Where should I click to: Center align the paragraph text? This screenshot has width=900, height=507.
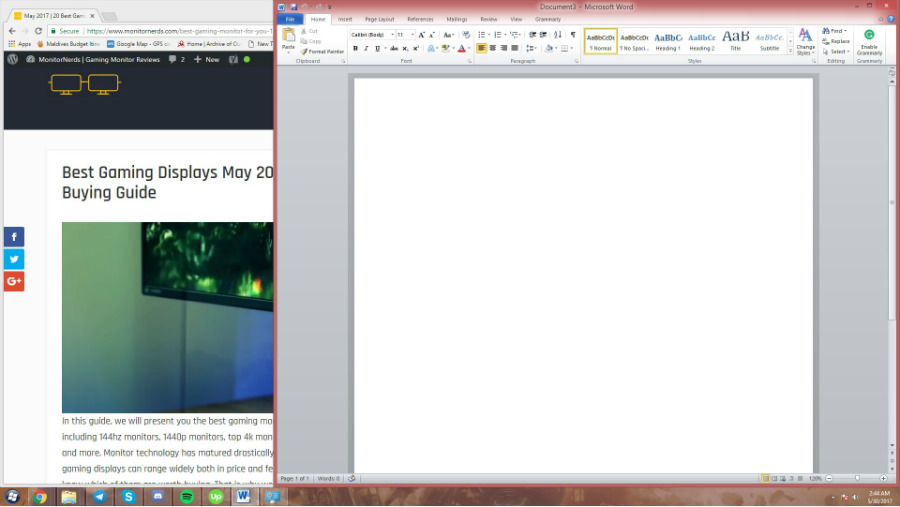[493, 48]
